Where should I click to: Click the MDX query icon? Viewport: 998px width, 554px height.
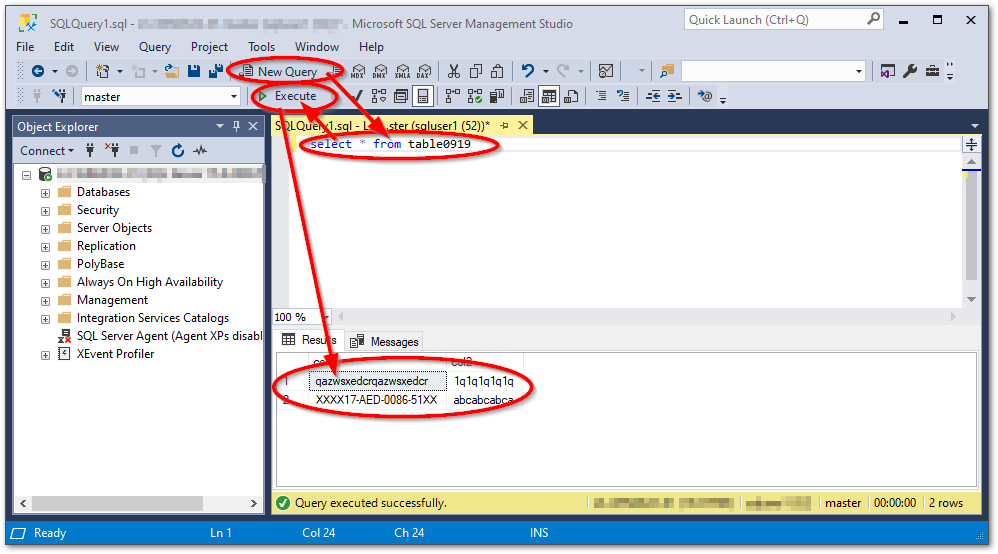click(358, 71)
